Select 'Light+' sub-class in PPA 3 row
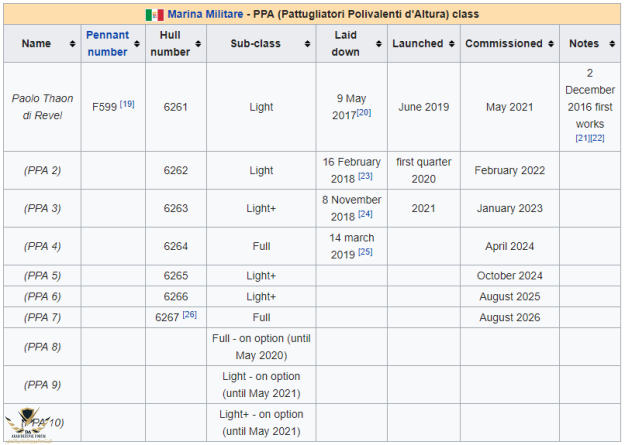The height and width of the screenshot is (445, 625). pyautogui.click(x=261, y=208)
